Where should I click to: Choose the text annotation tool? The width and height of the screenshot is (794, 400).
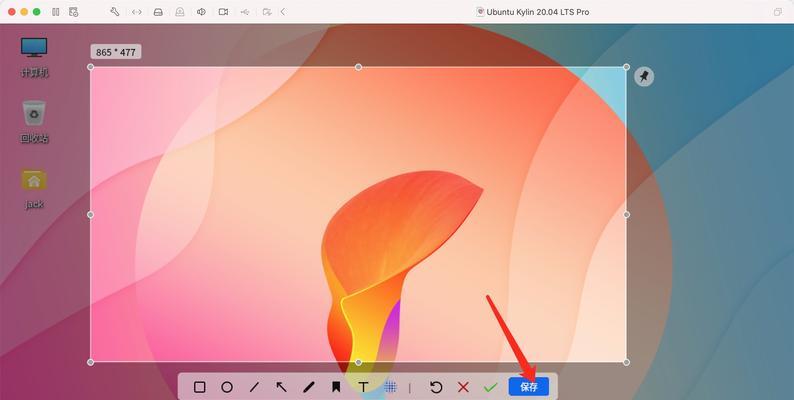click(x=363, y=387)
